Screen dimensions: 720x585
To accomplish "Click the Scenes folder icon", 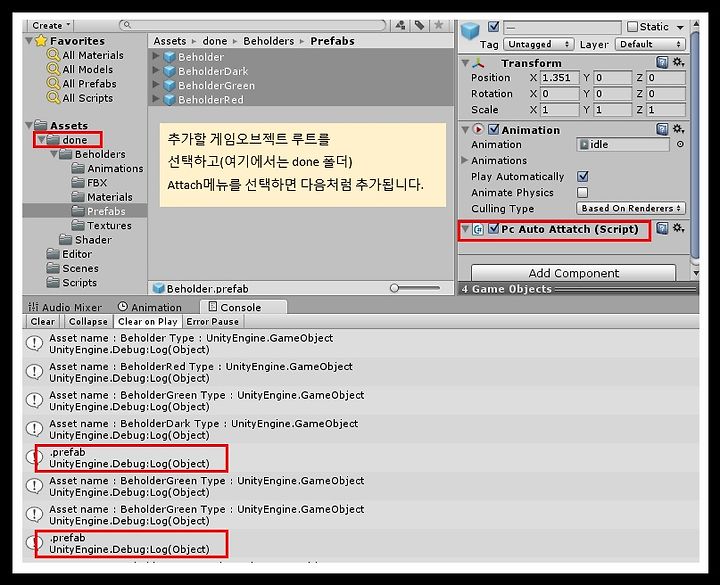I will 53,268.
